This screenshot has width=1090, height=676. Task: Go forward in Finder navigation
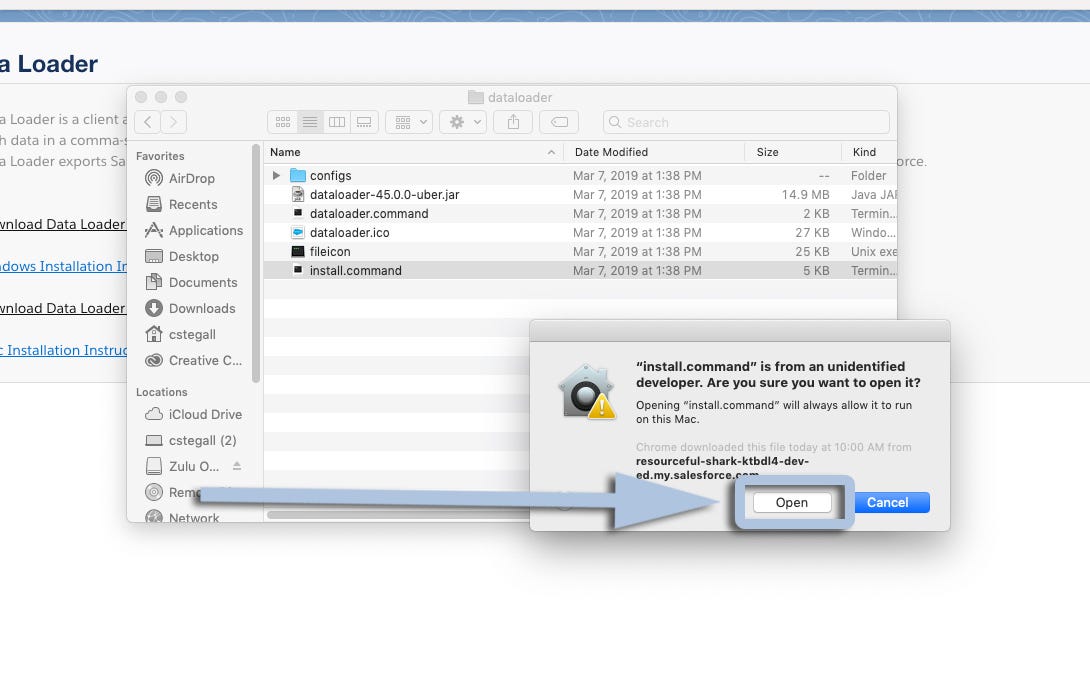pos(174,122)
